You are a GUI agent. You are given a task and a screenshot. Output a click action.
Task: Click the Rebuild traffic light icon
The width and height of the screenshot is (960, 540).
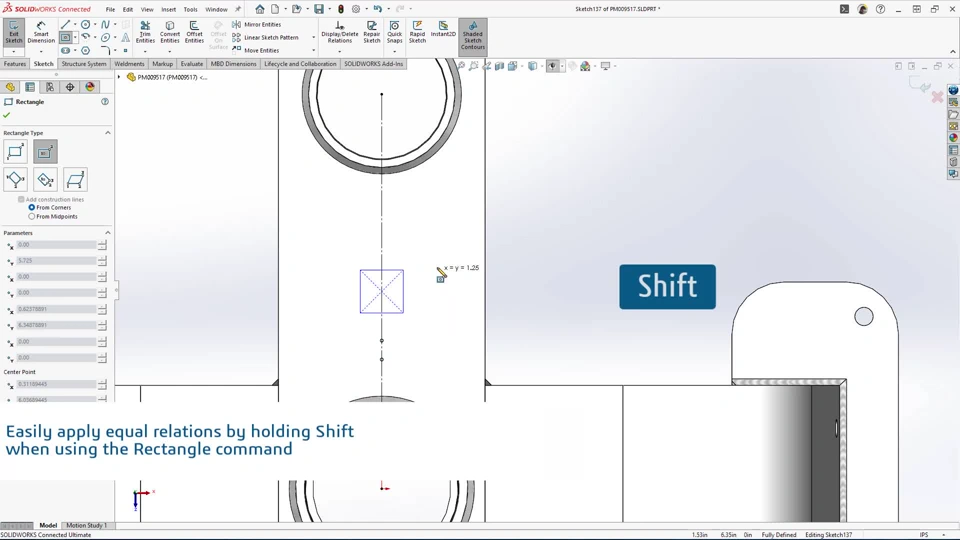341,9
